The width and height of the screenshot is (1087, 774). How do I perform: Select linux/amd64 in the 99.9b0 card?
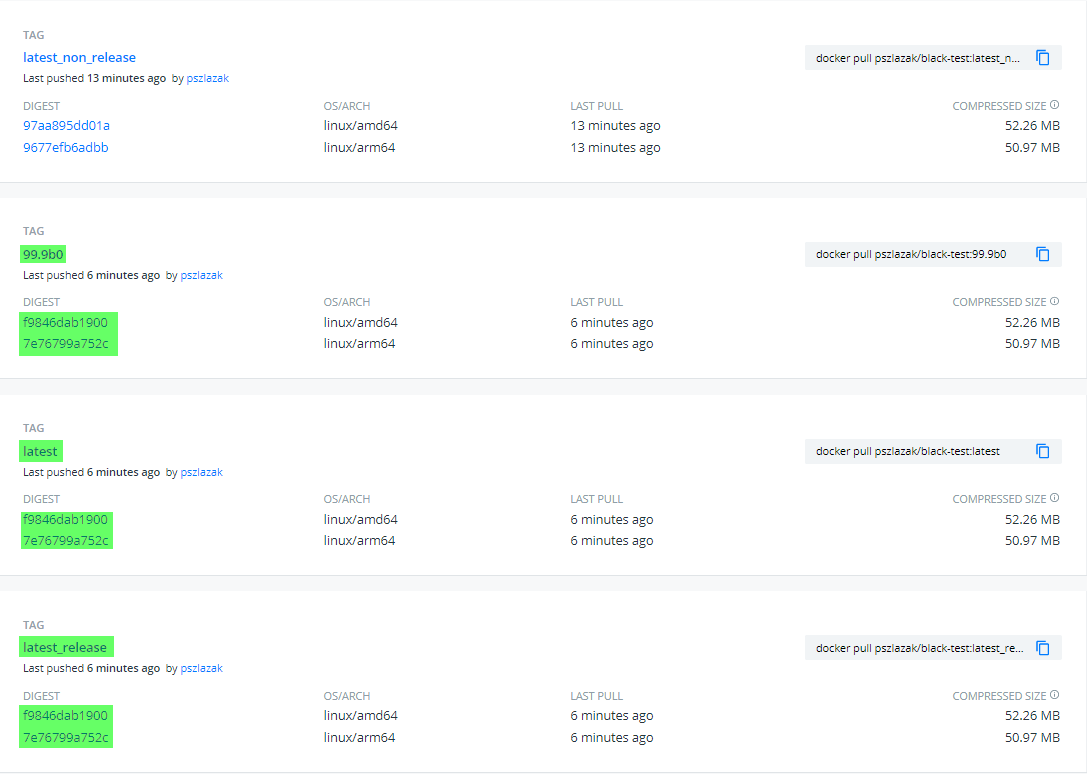click(360, 322)
